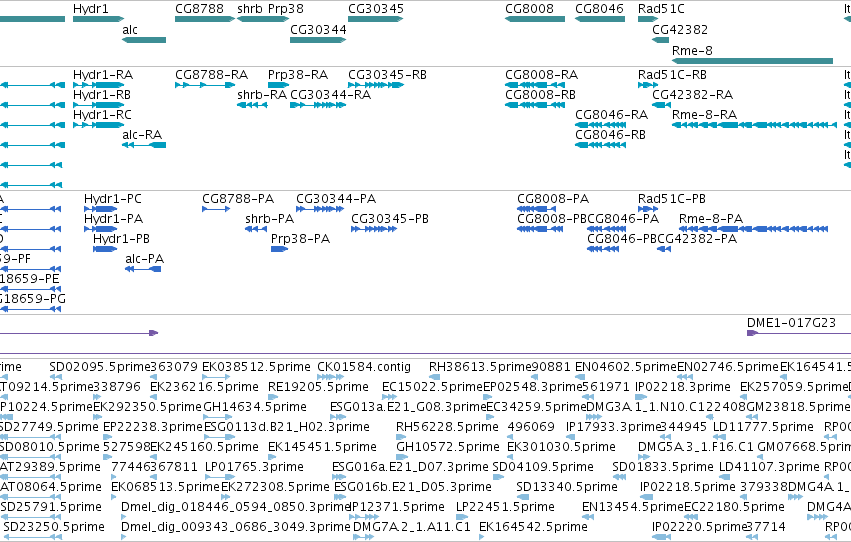Click the CG8008 gene label
Screen dimensions: 851x542
pos(529,9)
